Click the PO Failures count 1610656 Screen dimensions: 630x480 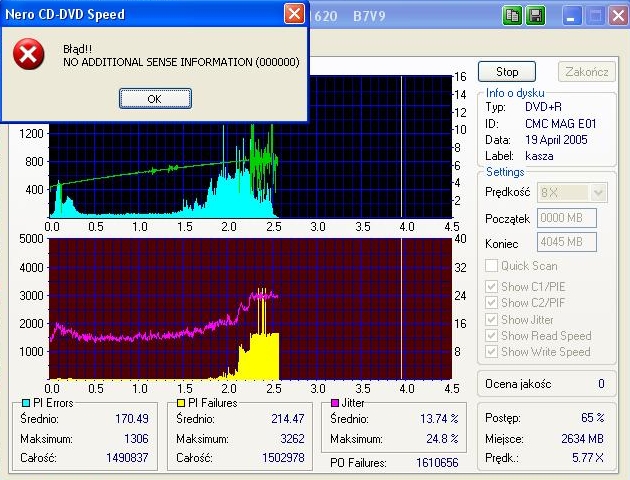coord(437,463)
